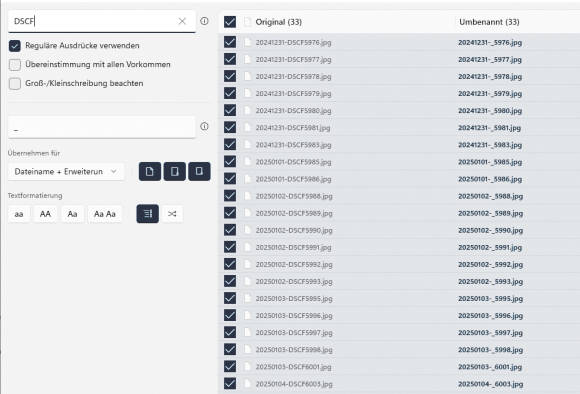Click the 'Umbenannt (33)' column header

489,22
